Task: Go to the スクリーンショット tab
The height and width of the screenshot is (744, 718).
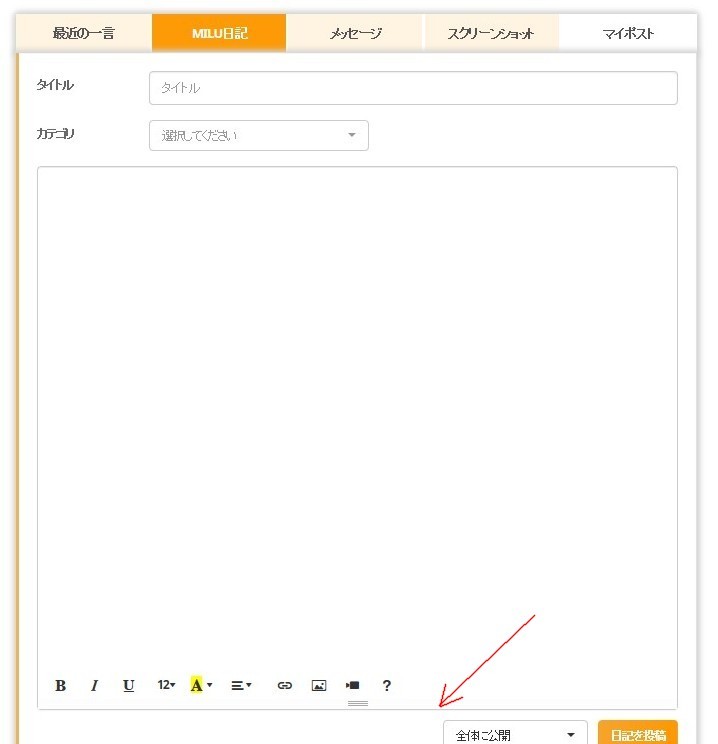Action: point(491,34)
